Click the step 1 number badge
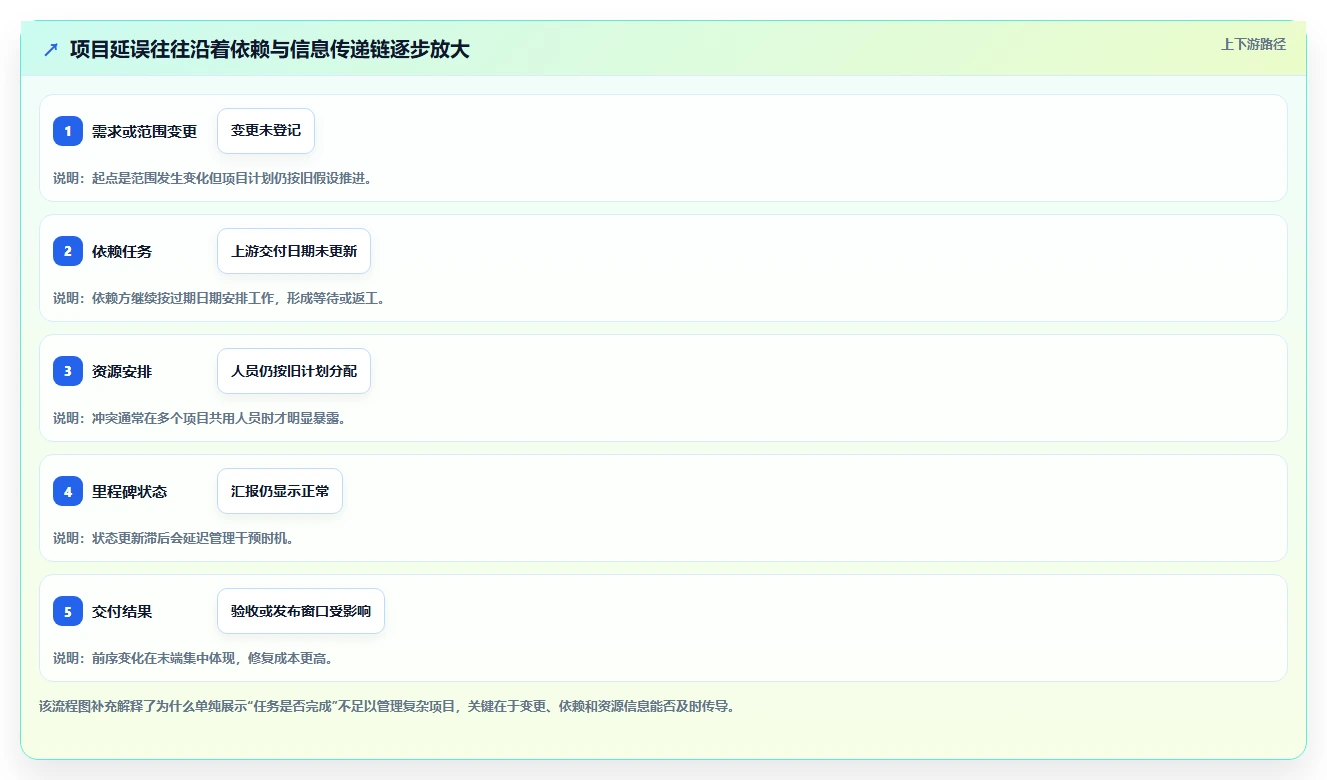This screenshot has height=780, width=1327. [x=68, y=131]
